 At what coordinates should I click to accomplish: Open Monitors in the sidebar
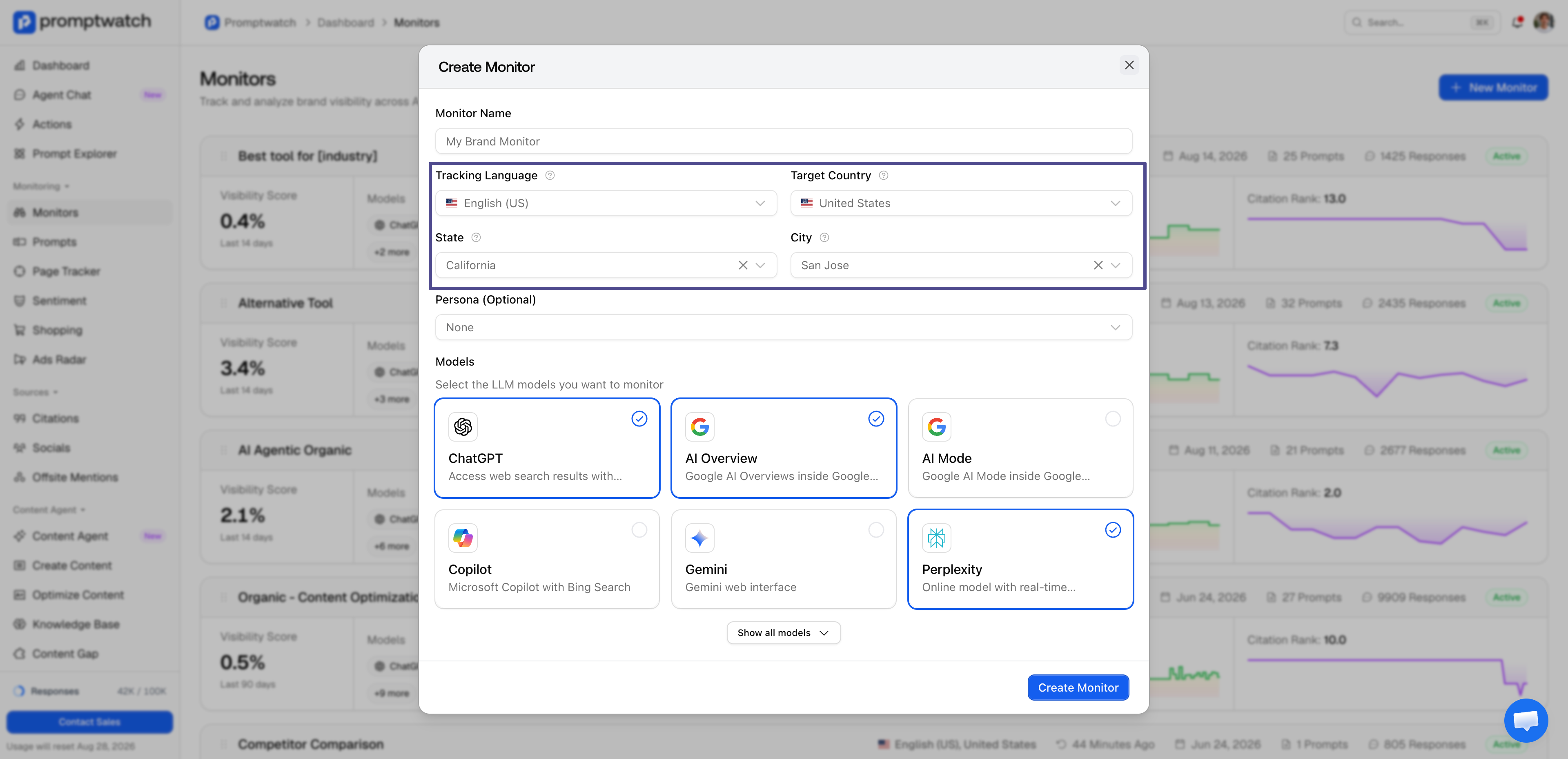[89, 212]
